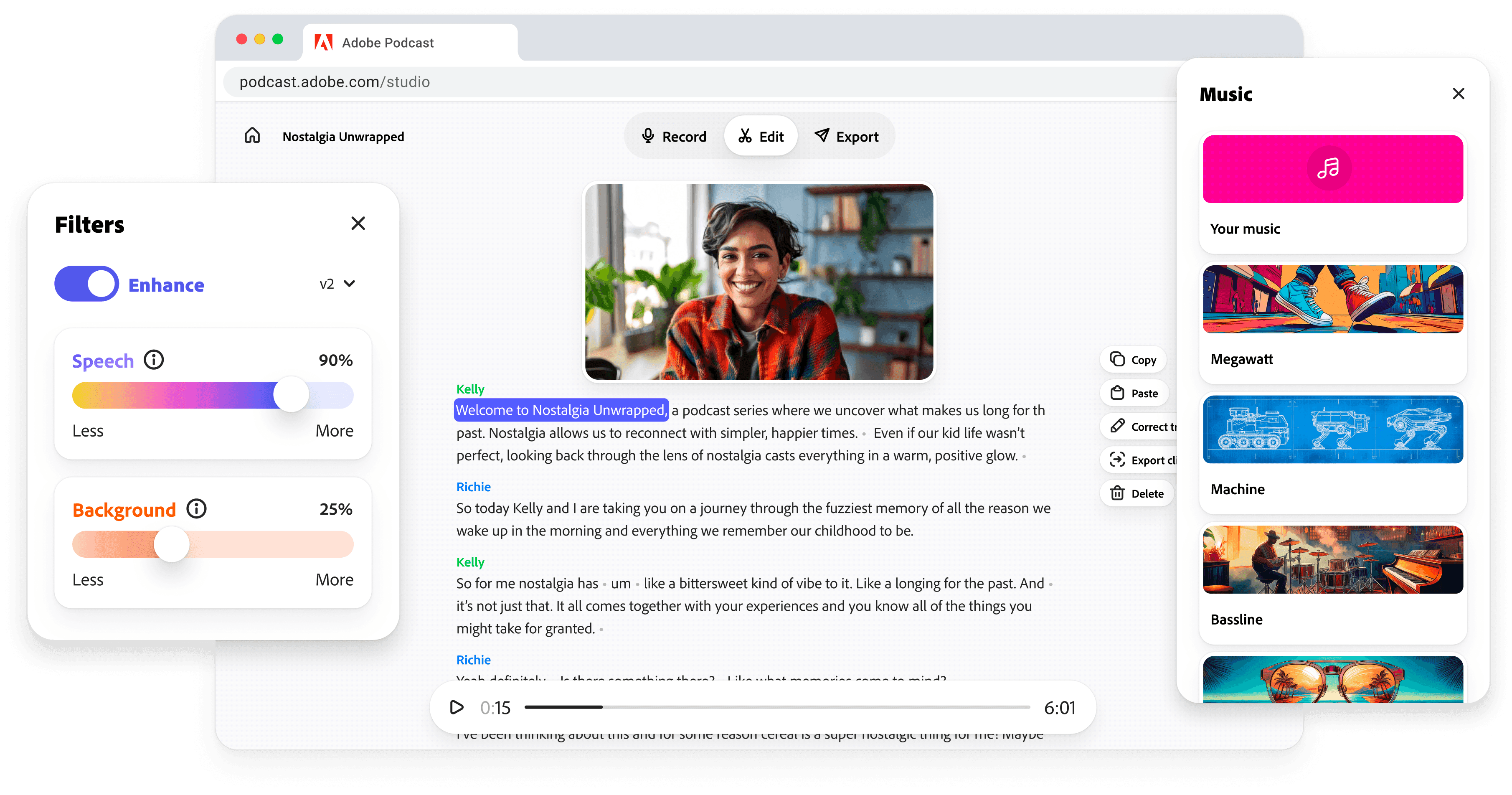Click the Background info icon
This screenshot has width=1512, height=795.
tap(197, 508)
